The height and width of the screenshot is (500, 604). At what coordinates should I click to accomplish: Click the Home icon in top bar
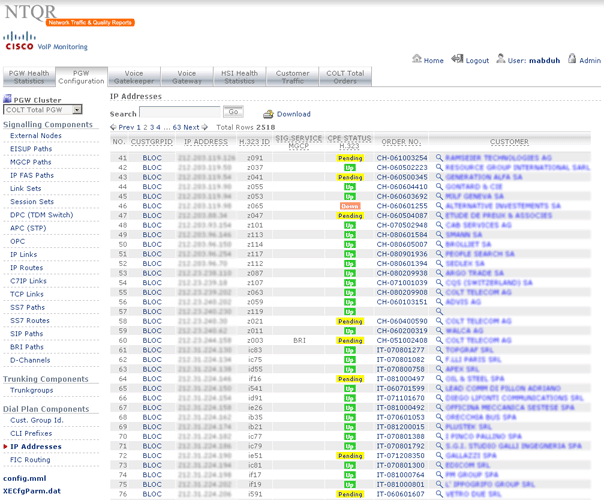tap(417, 60)
